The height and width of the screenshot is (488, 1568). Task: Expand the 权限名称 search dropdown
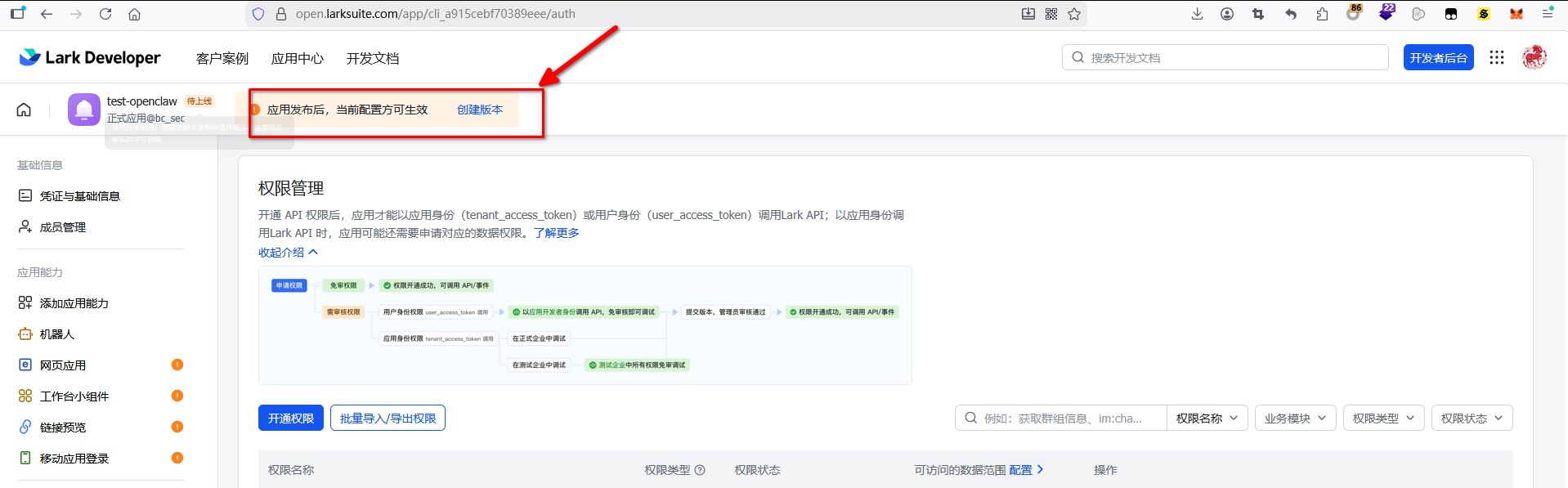pyautogui.click(x=1207, y=418)
